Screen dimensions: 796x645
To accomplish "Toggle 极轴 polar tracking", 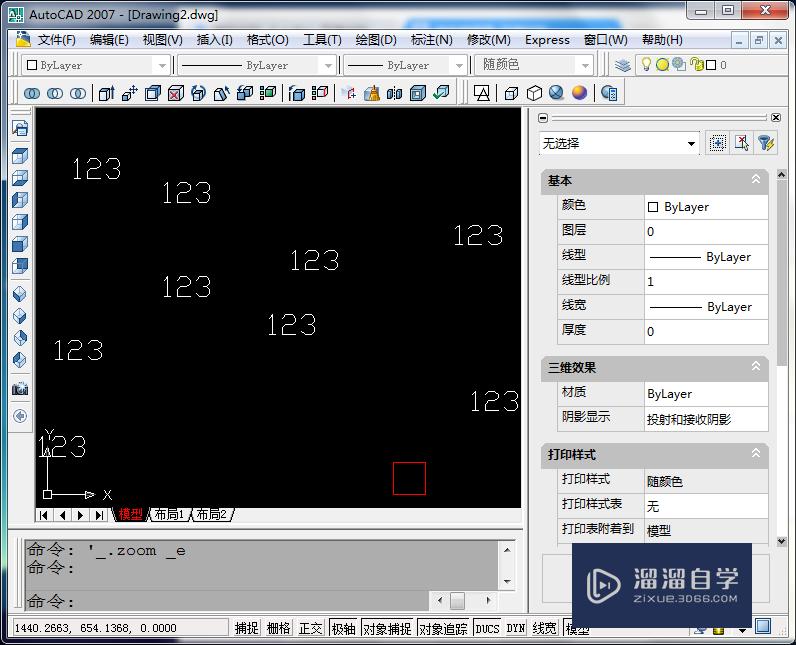I will click(x=343, y=628).
